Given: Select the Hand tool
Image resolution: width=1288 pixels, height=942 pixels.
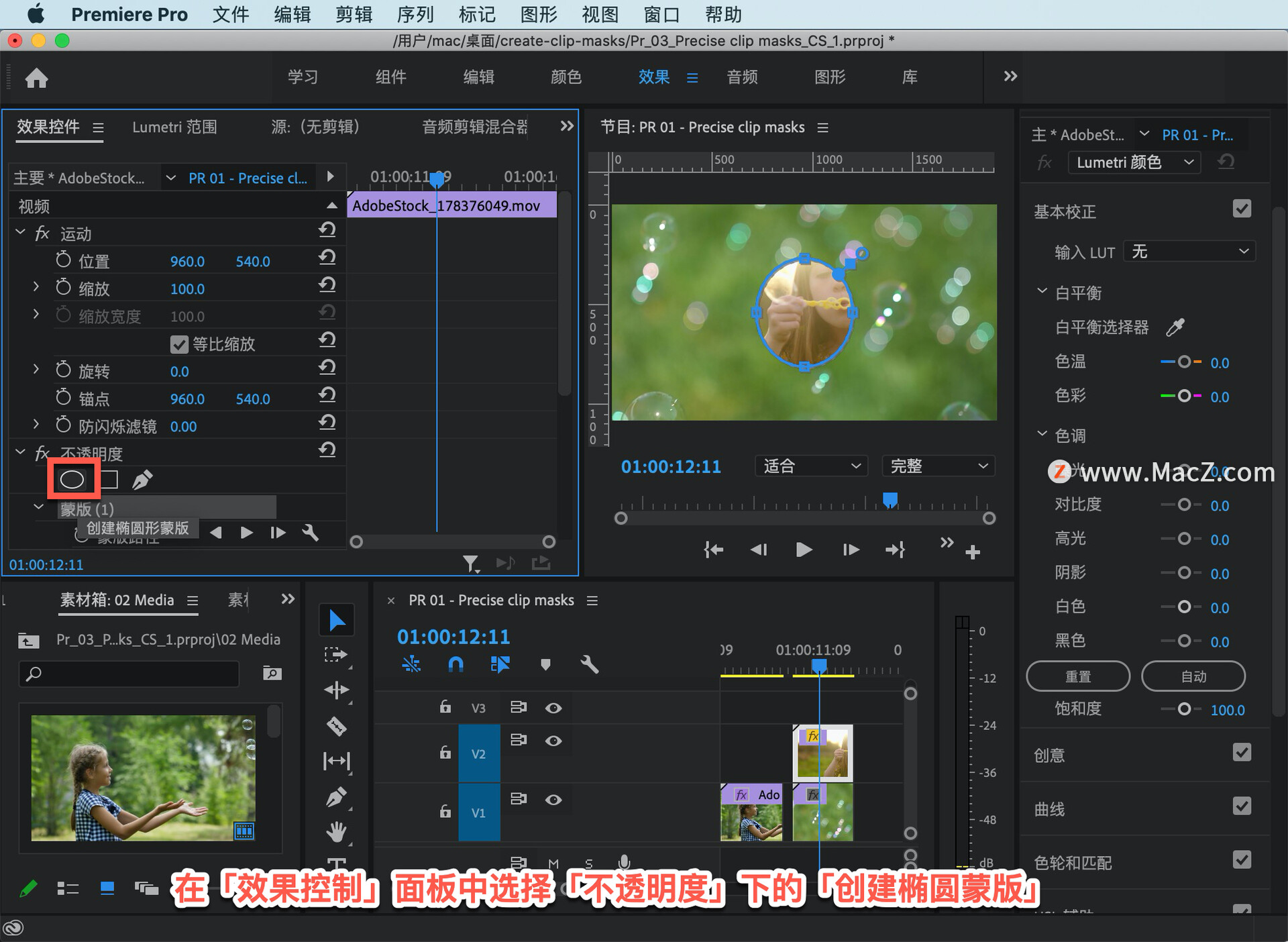Looking at the screenshot, I should coord(336,832).
